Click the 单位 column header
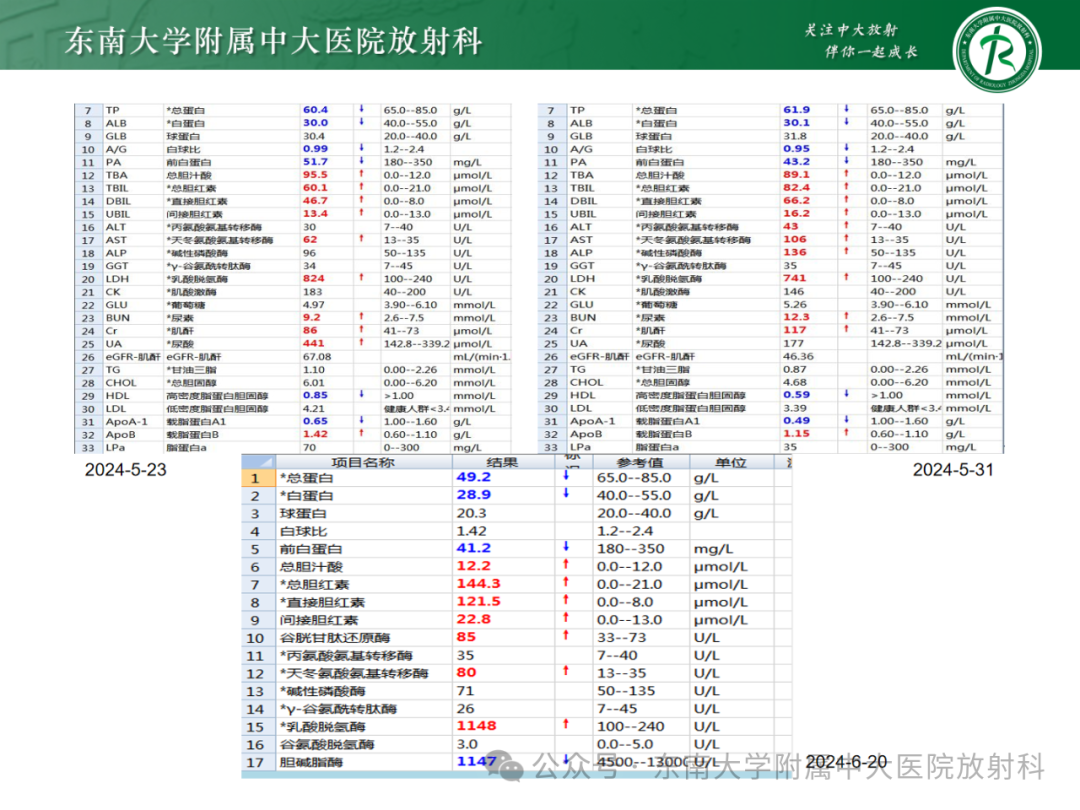The width and height of the screenshot is (1080, 810). point(731,462)
